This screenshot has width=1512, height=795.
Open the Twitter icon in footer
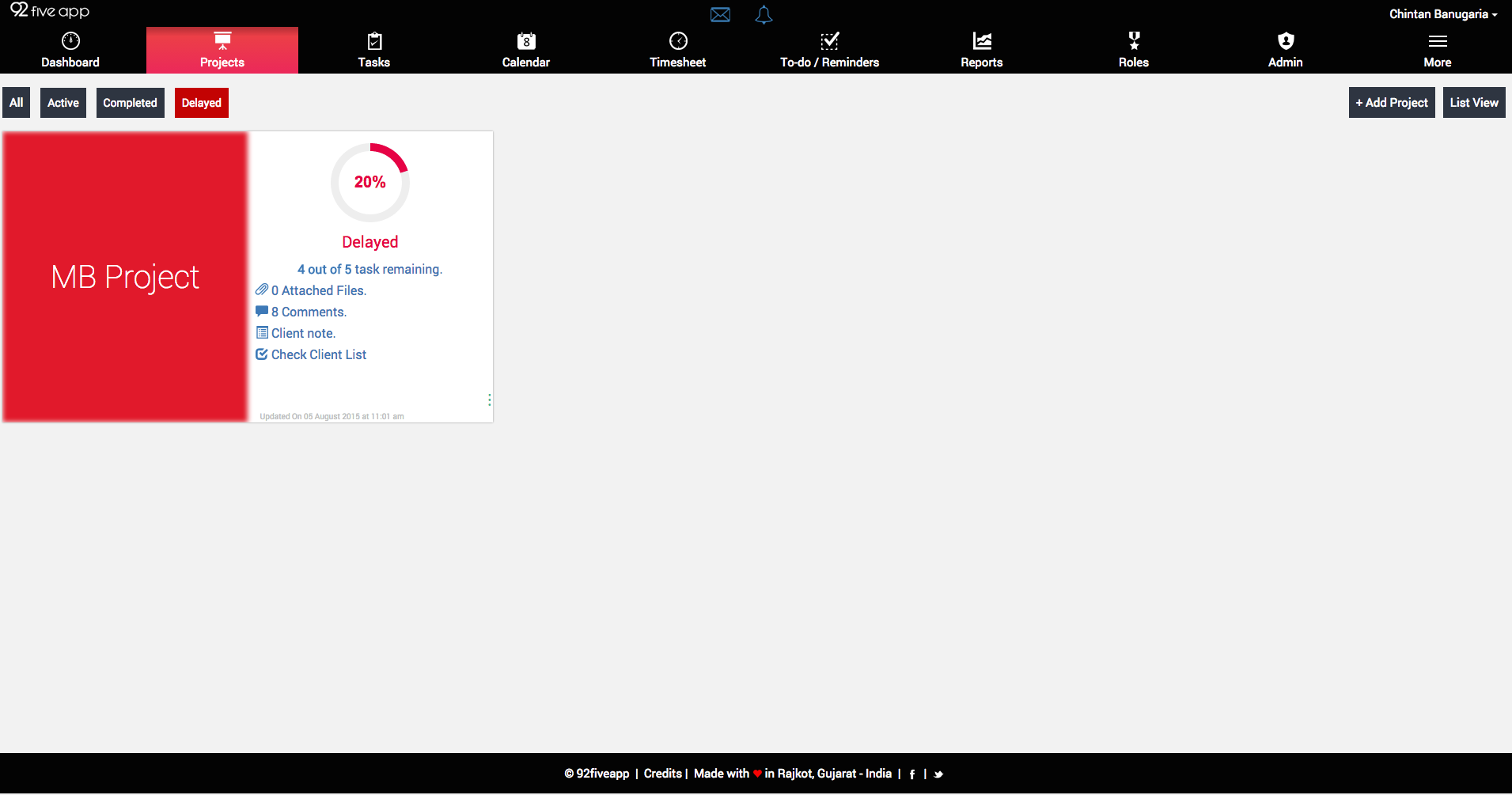pyautogui.click(x=938, y=774)
